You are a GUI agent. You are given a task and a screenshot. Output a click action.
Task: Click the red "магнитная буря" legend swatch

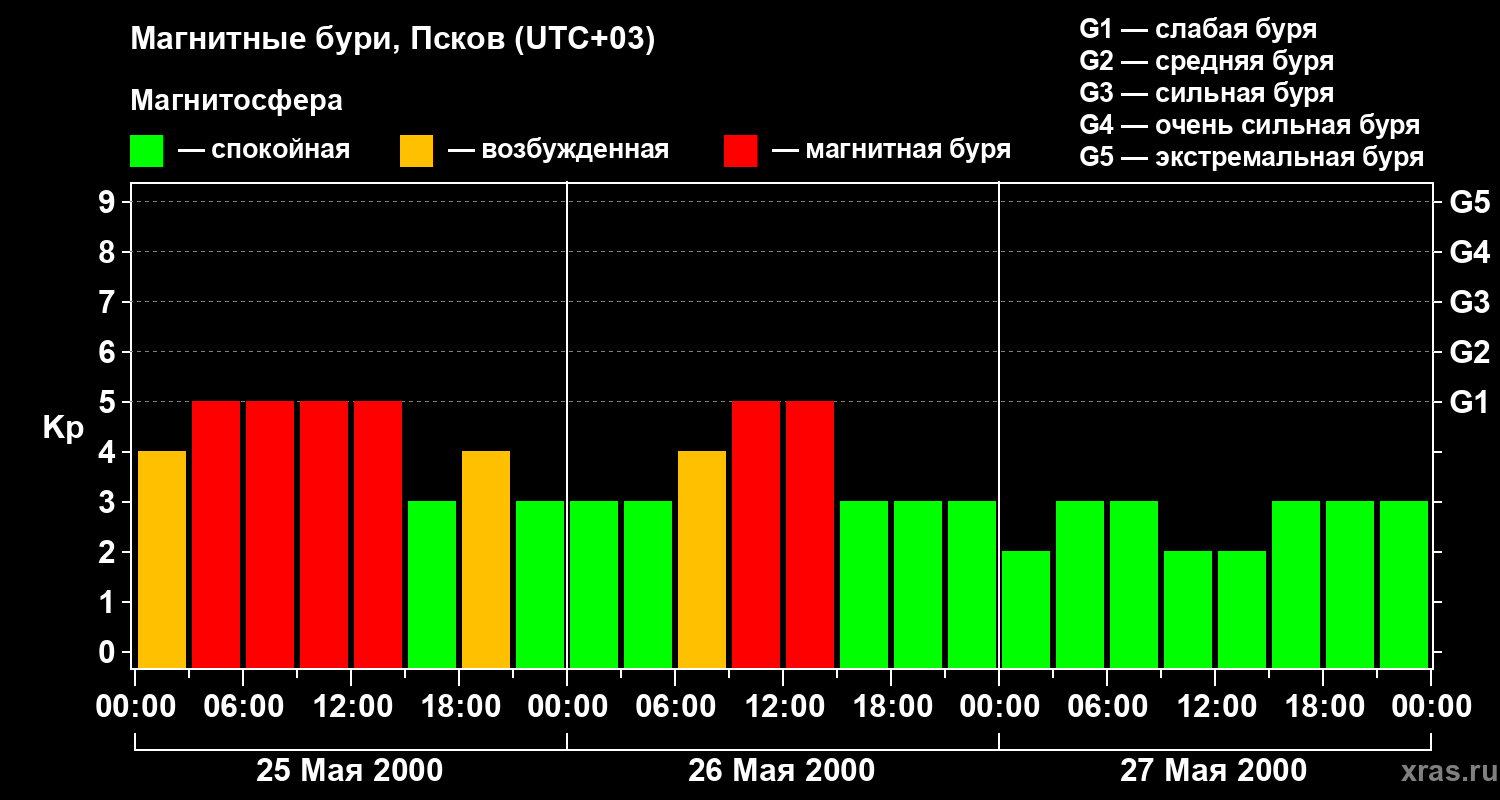point(740,151)
